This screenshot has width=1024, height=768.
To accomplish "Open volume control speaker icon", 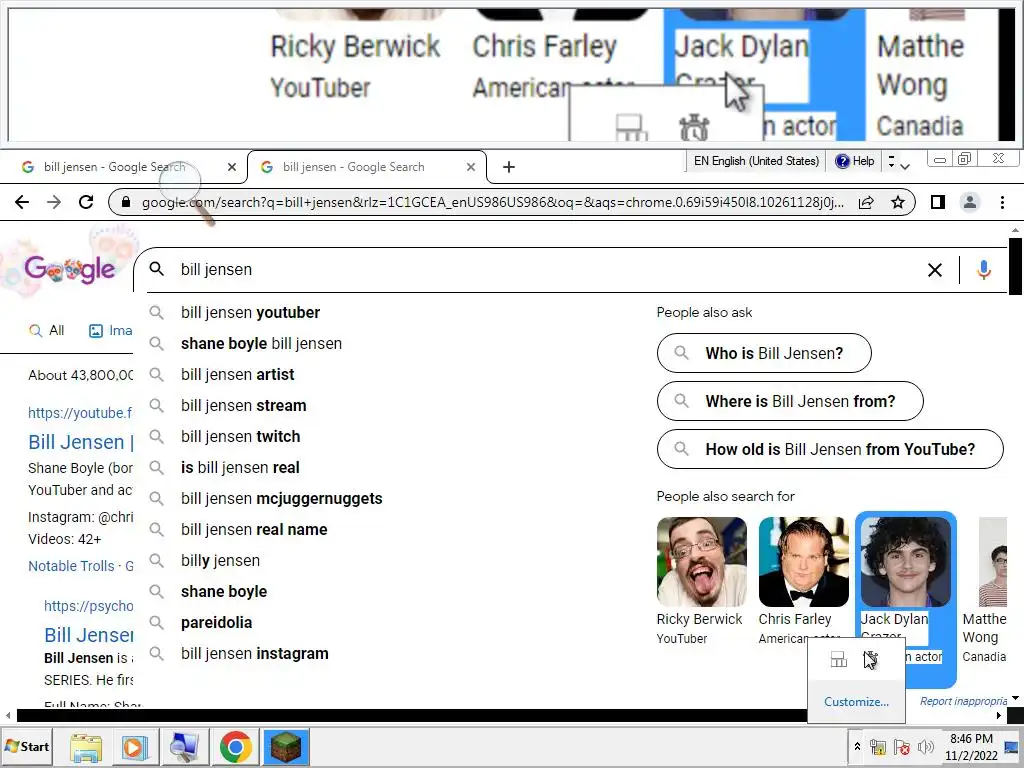I will coord(925,747).
